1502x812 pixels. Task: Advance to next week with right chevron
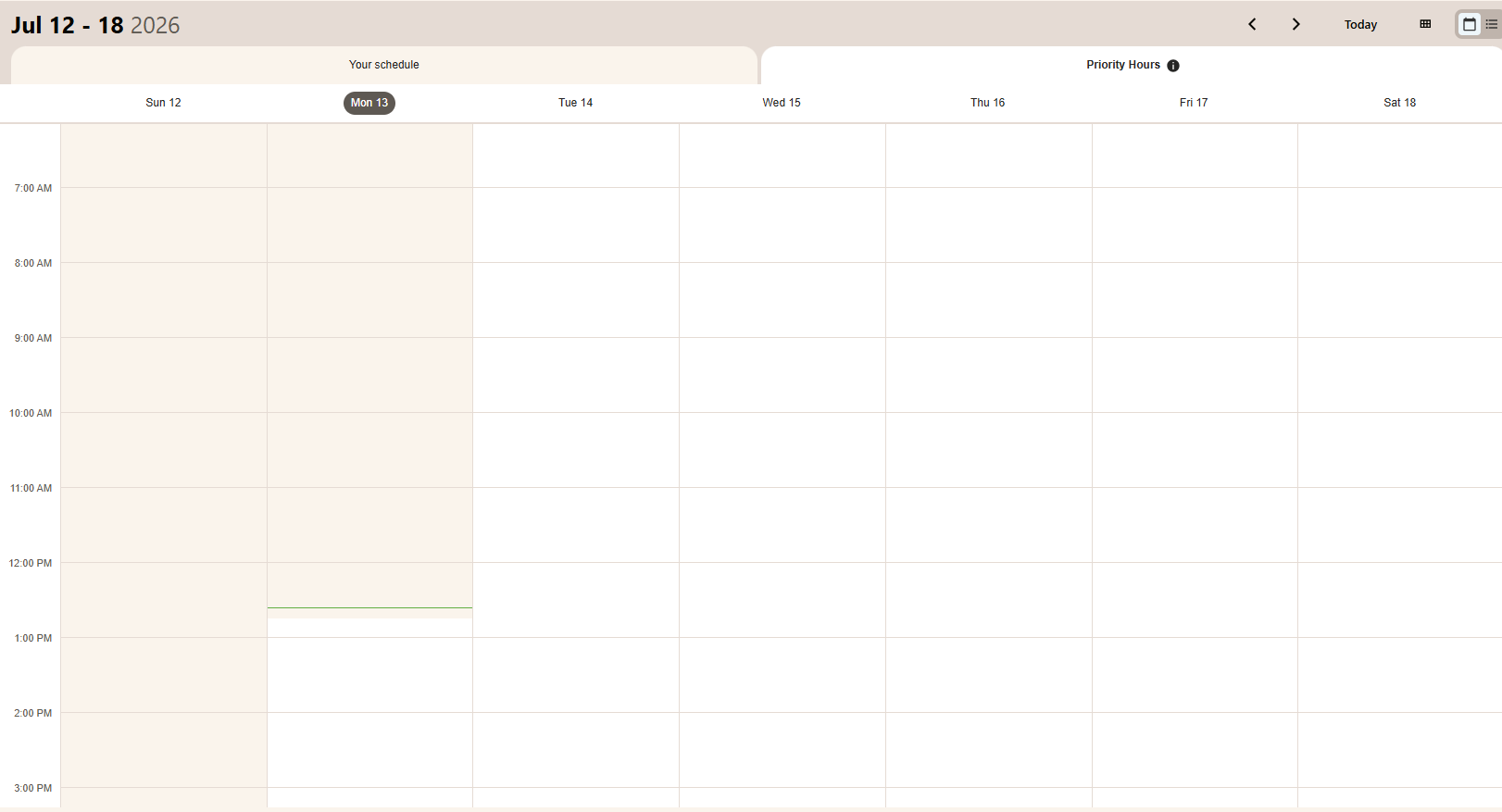[1295, 25]
